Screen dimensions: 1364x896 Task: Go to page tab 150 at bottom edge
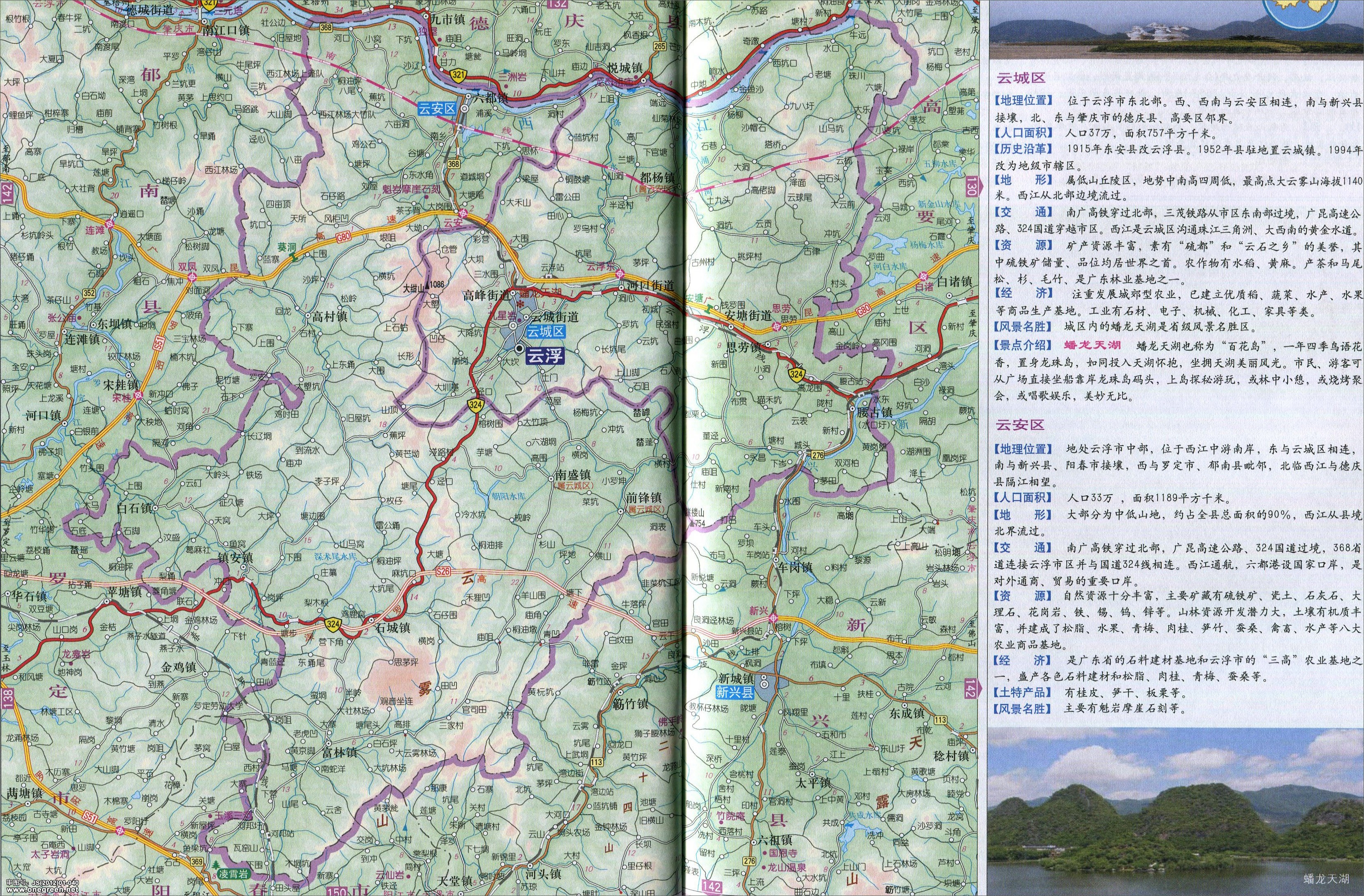coord(337,890)
